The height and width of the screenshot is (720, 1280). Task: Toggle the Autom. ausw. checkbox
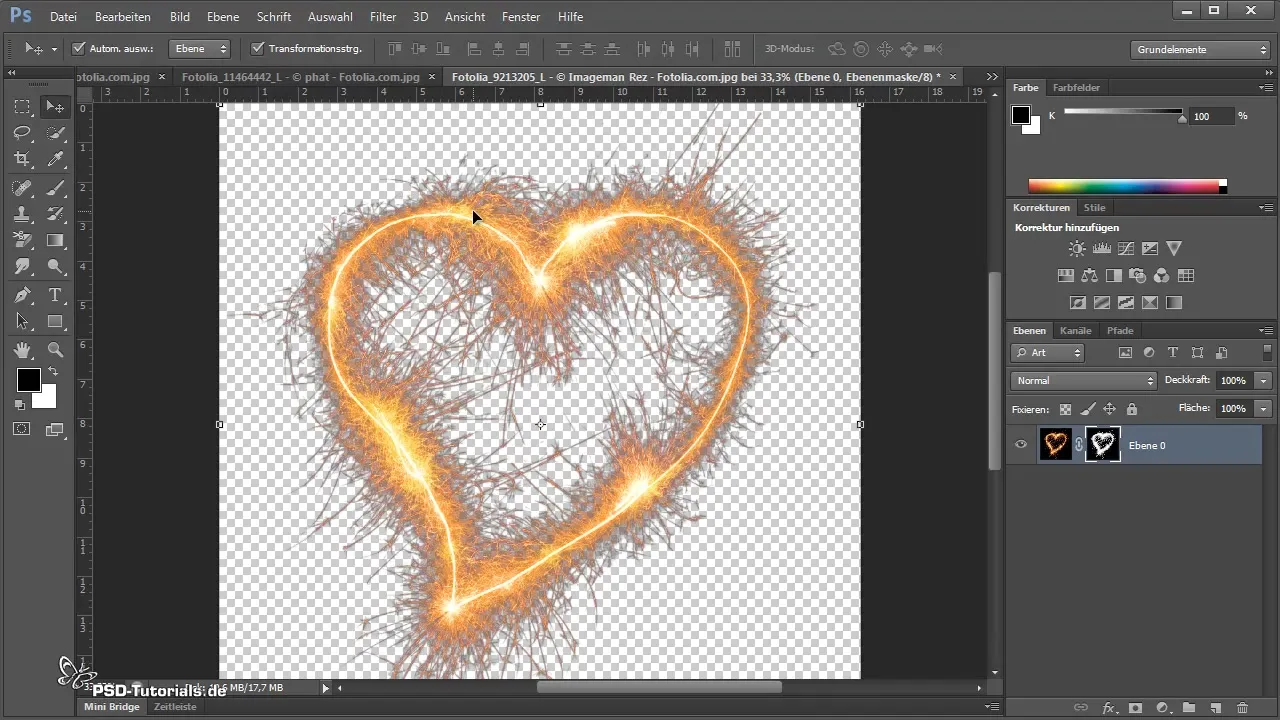tap(79, 48)
